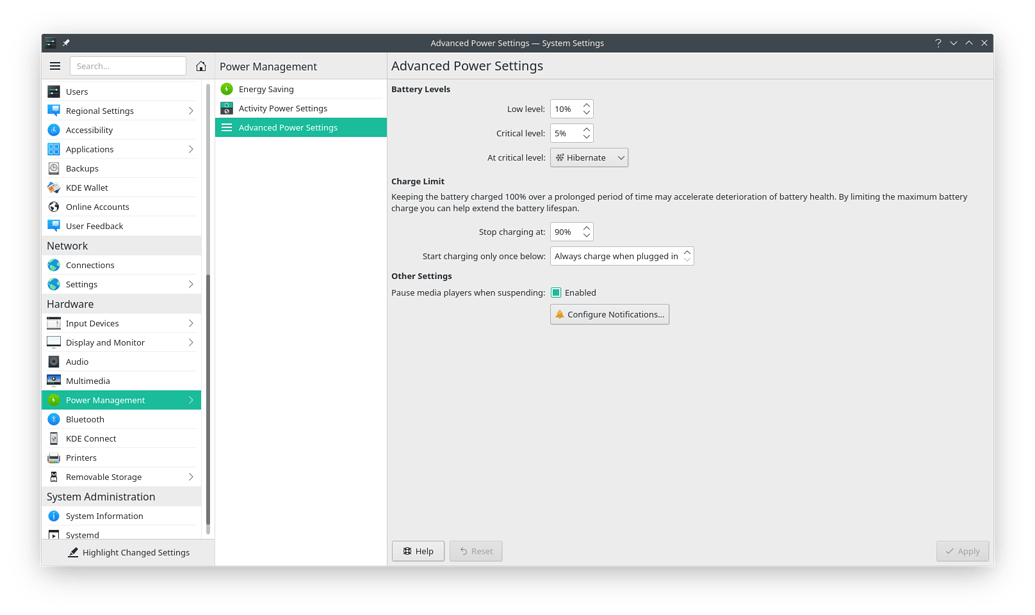The image size is (1035, 615).
Task: Decrease the Critical level value
Action: click(586, 137)
